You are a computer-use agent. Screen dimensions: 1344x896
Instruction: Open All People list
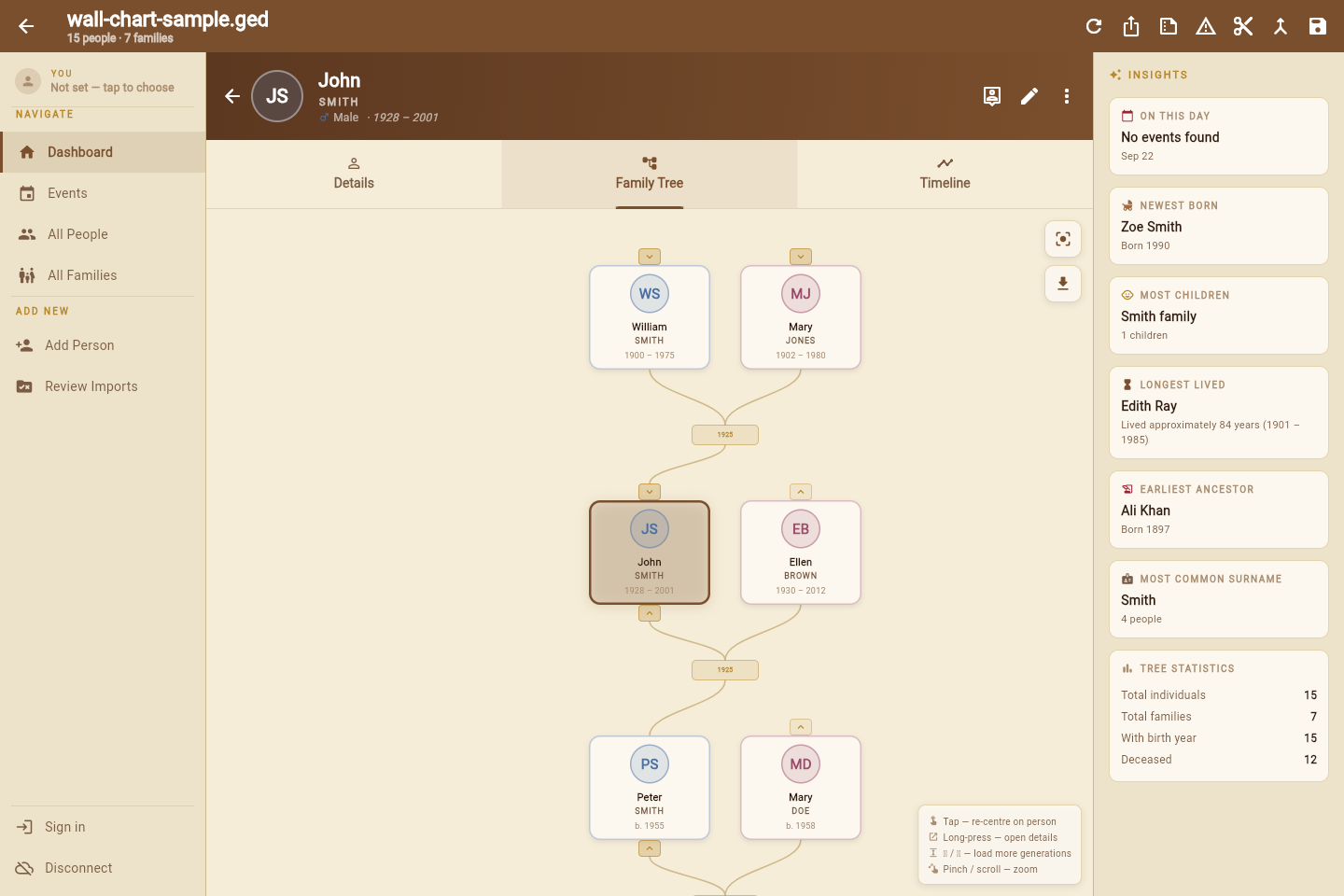click(x=103, y=234)
